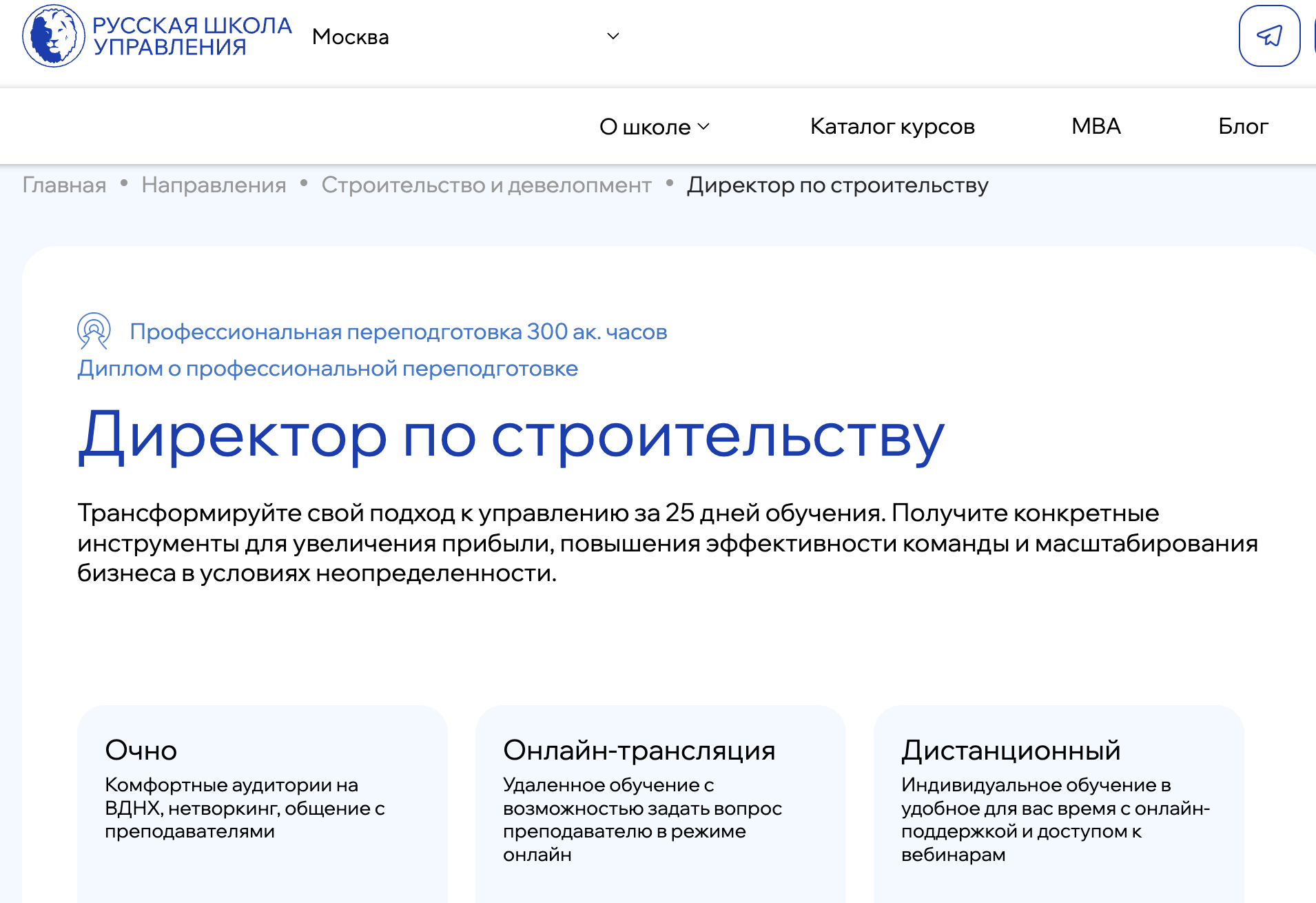1316x903 pixels.
Task: Open 'Каталог курсов' in navigation
Action: 892,127
